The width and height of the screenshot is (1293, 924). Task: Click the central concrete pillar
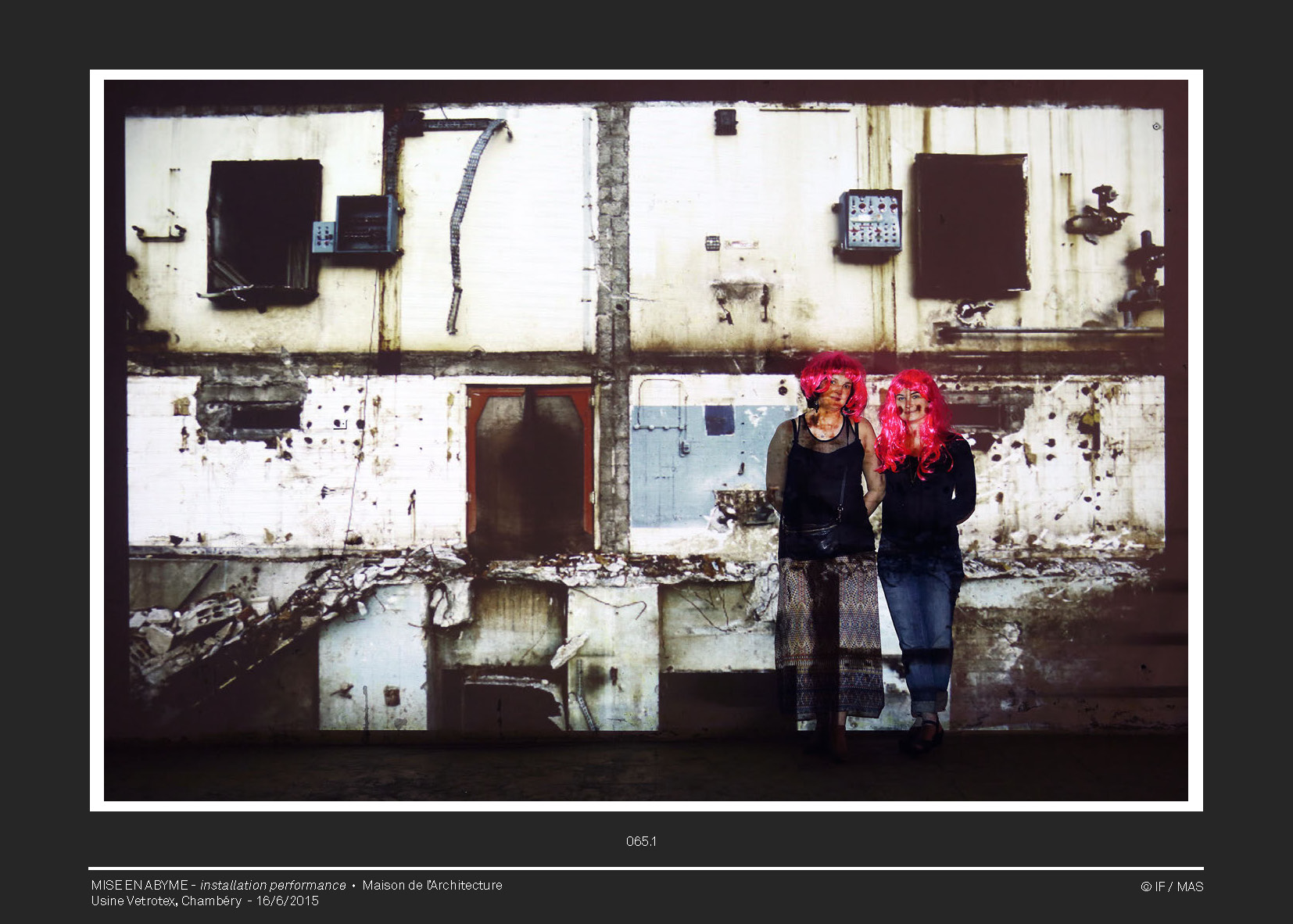[613, 328]
